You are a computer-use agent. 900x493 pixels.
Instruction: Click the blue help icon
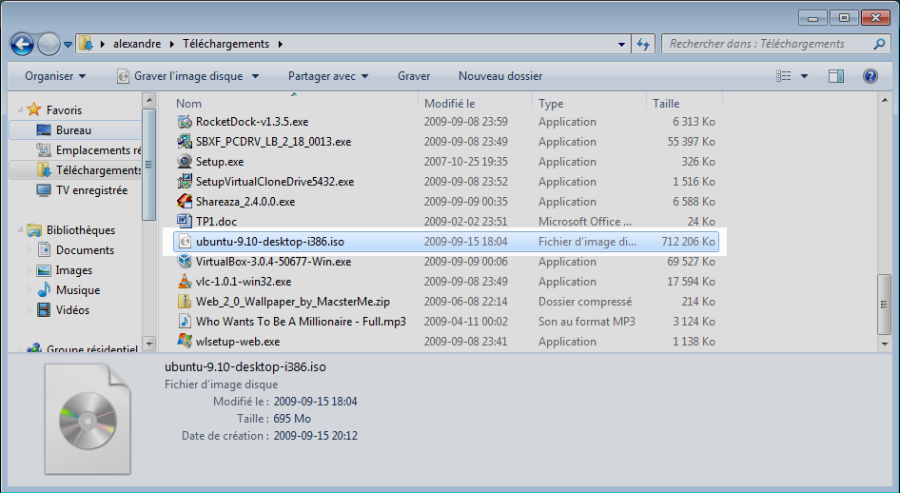click(x=870, y=76)
